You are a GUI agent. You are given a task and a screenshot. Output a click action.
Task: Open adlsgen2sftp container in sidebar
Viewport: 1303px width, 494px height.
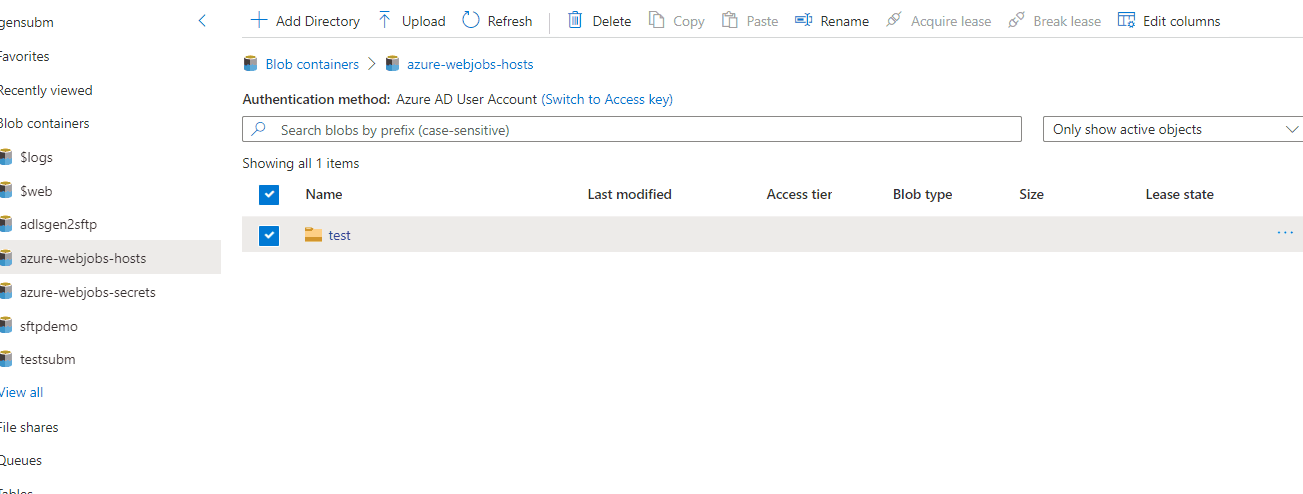point(59,224)
